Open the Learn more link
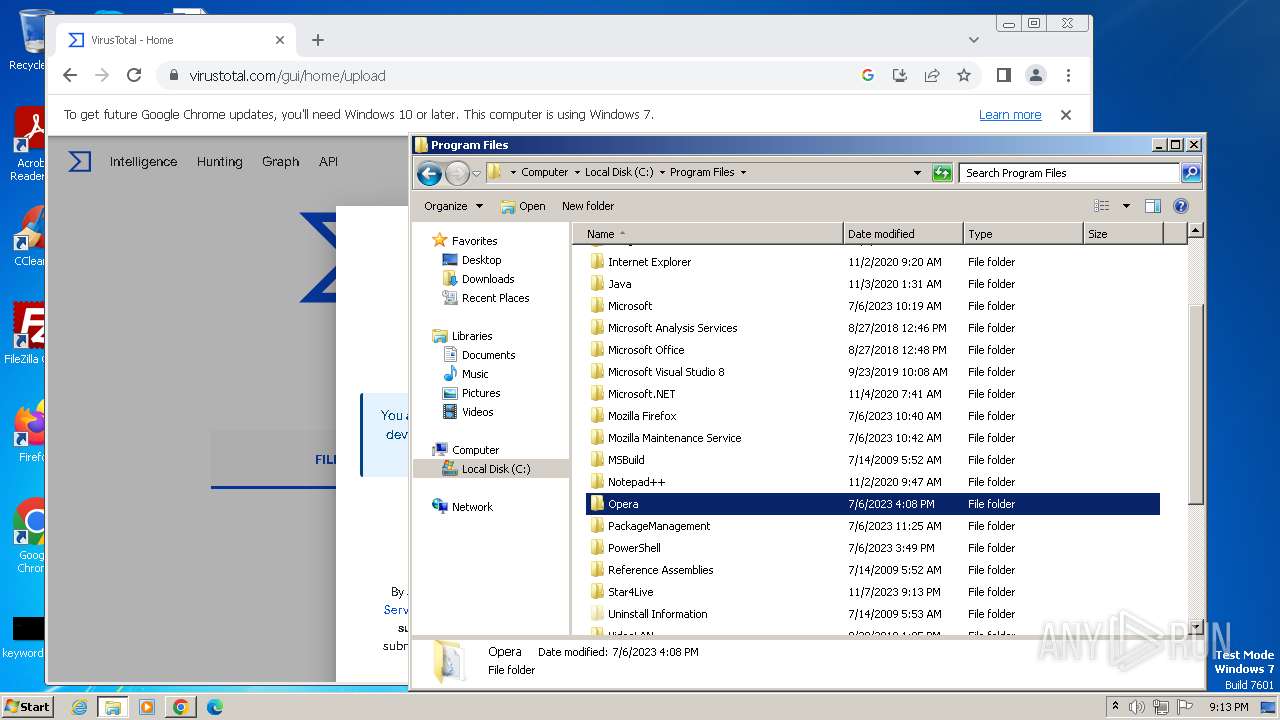 tap(1010, 115)
